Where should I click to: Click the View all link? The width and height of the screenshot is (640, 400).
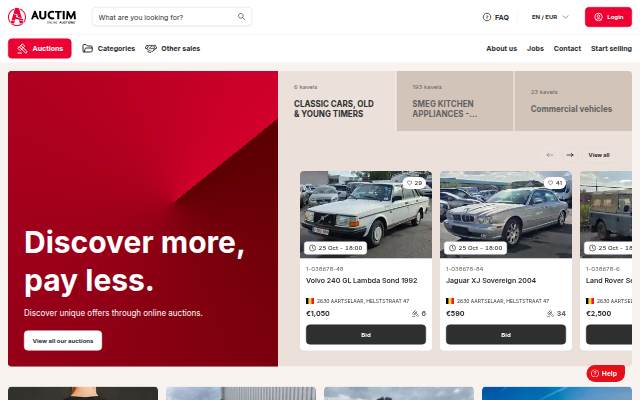[x=599, y=155]
